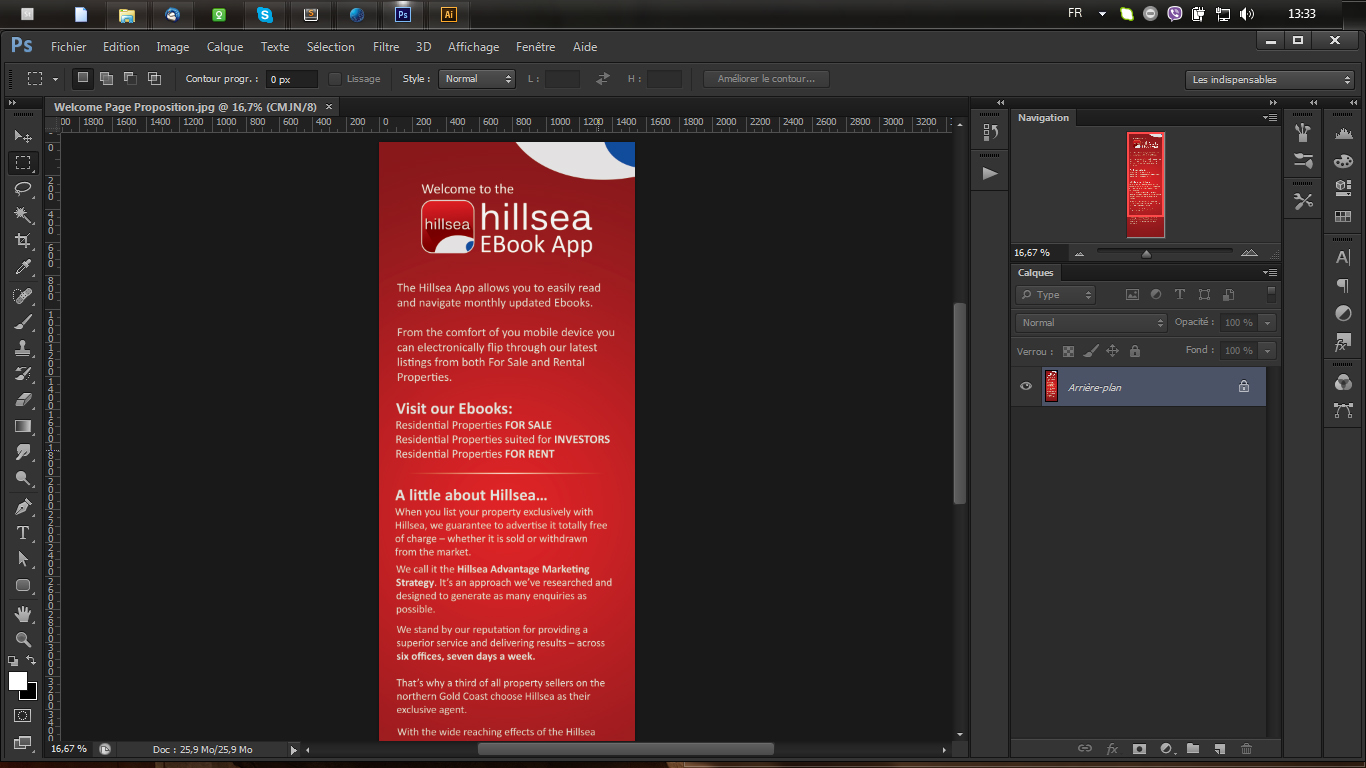
Task: Open the layer blend mode Normal dropdown
Action: coord(1091,322)
